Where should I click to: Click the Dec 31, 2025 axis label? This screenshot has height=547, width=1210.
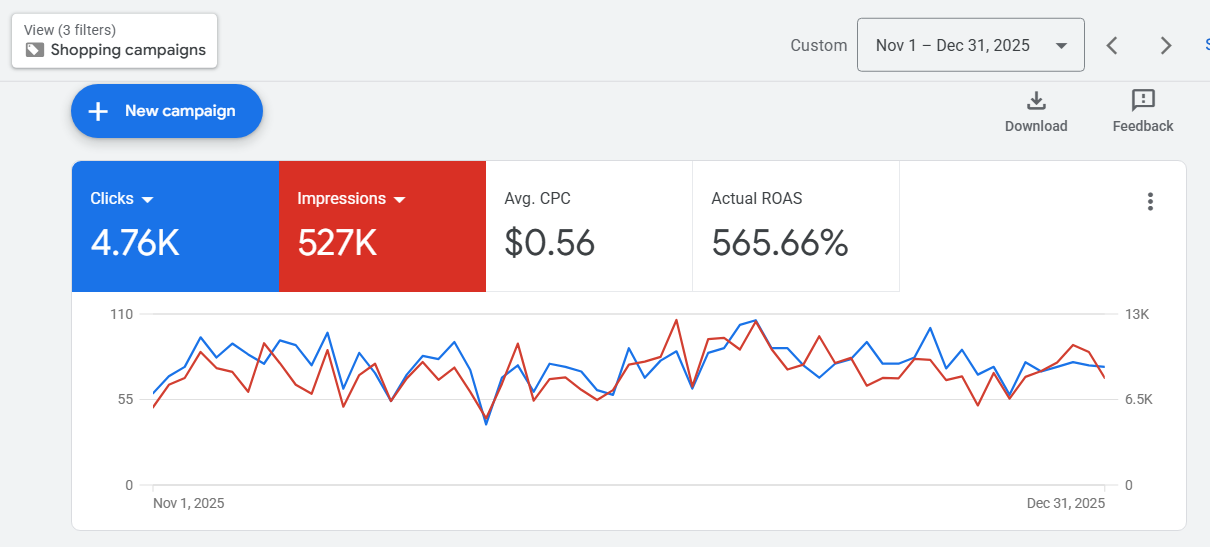coord(1066,503)
